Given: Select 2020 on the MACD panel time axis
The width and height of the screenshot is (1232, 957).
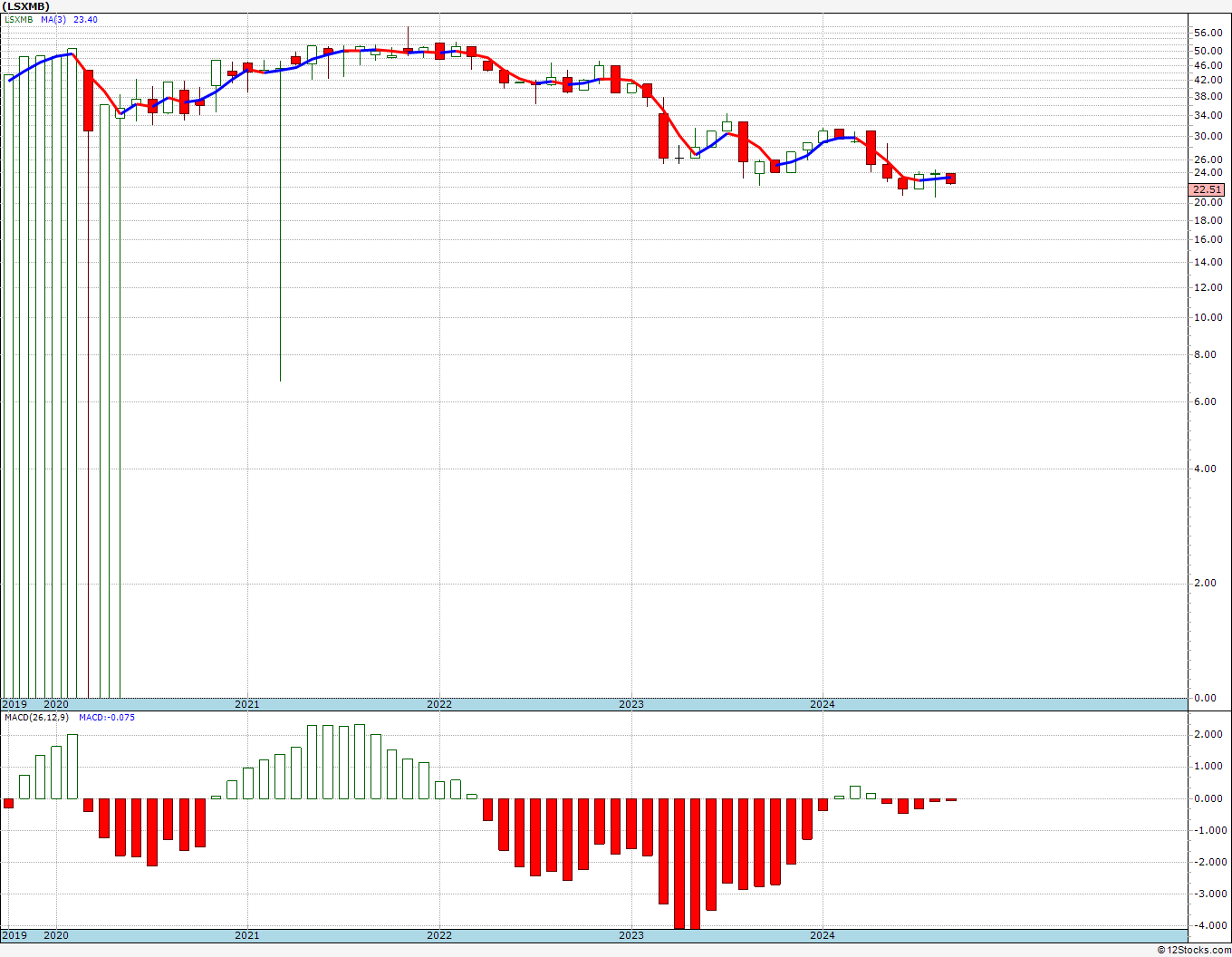Looking at the screenshot, I should click(x=56, y=935).
